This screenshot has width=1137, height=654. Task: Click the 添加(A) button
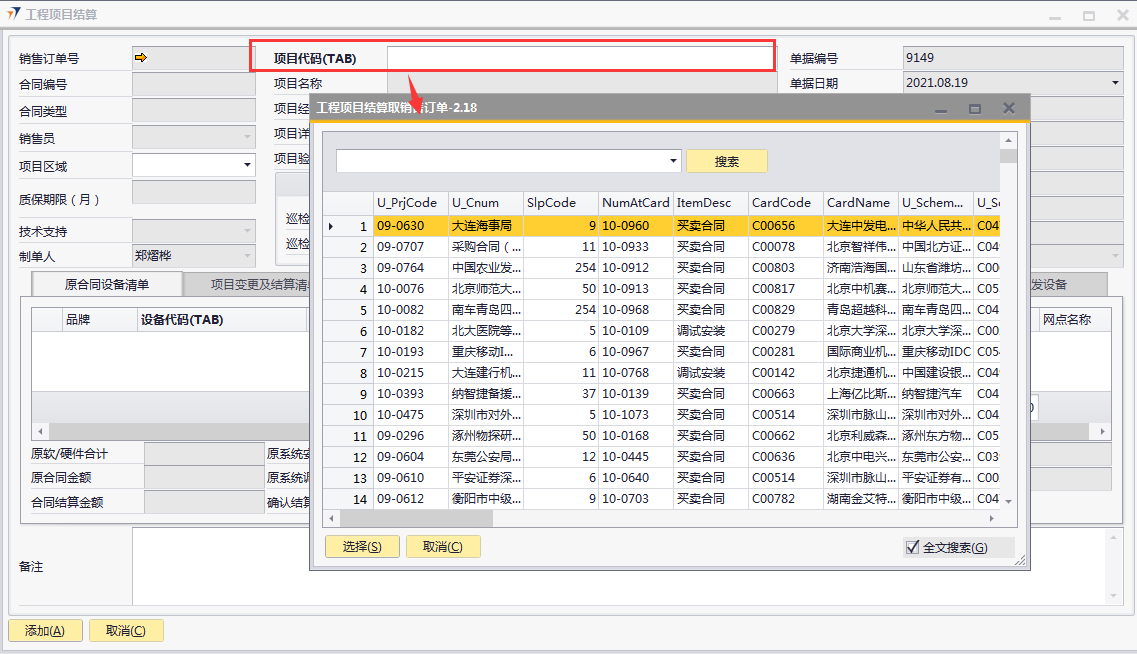click(x=45, y=631)
